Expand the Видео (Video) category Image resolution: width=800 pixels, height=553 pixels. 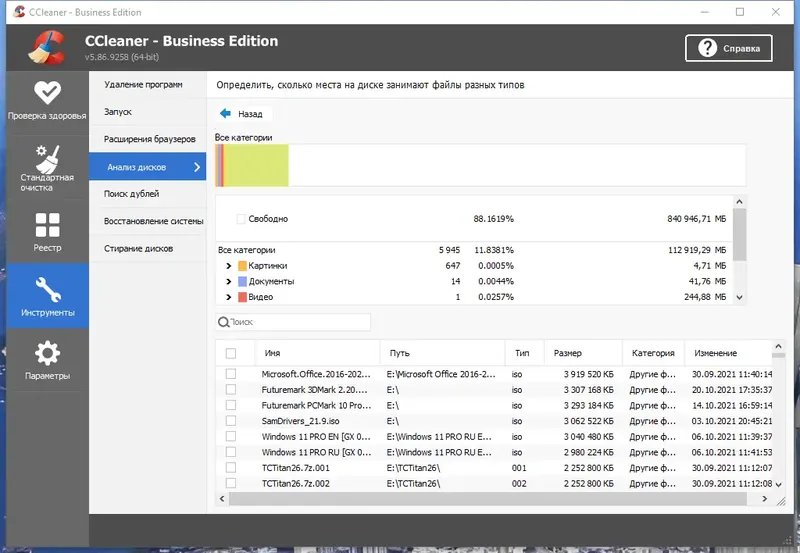229,297
